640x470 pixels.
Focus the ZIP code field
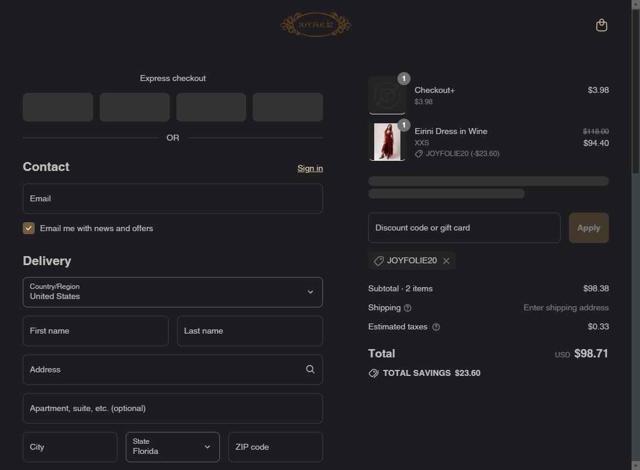[276, 447]
